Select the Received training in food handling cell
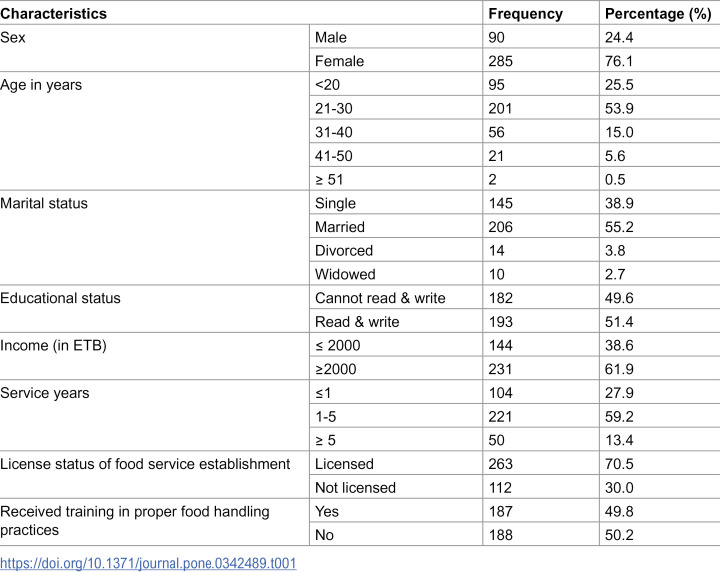The height and width of the screenshot is (572, 721). click(135, 521)
